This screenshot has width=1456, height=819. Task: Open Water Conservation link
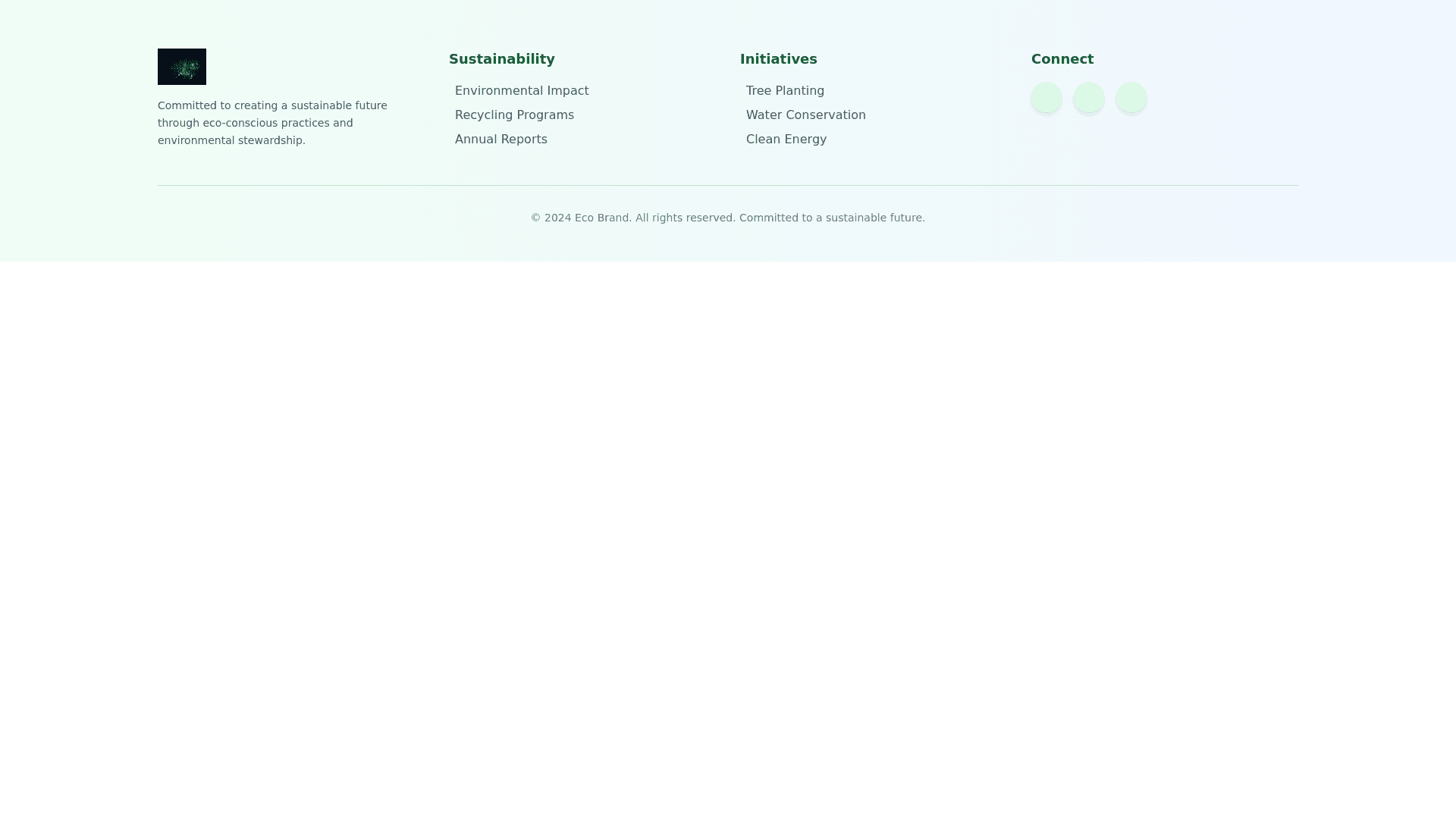click(x=805, y=115)
